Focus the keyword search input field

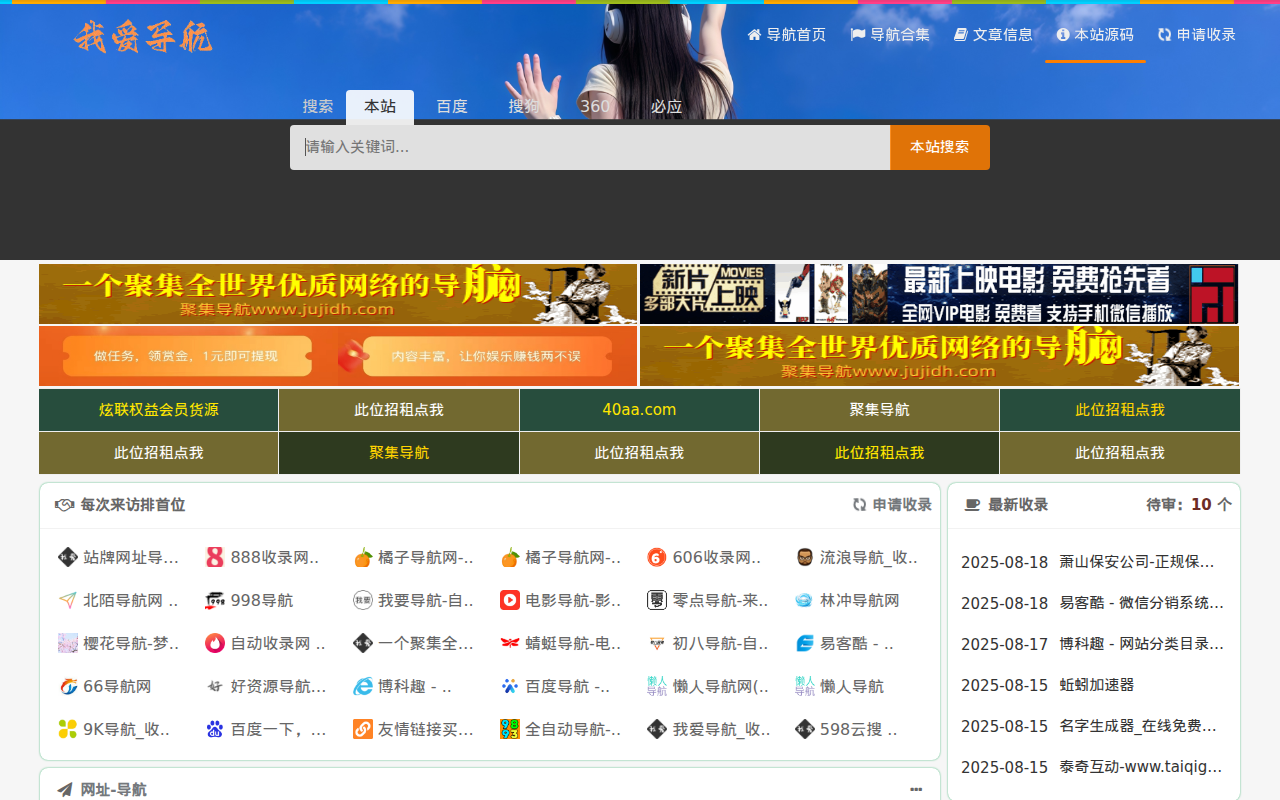click(x=590, y=147)
